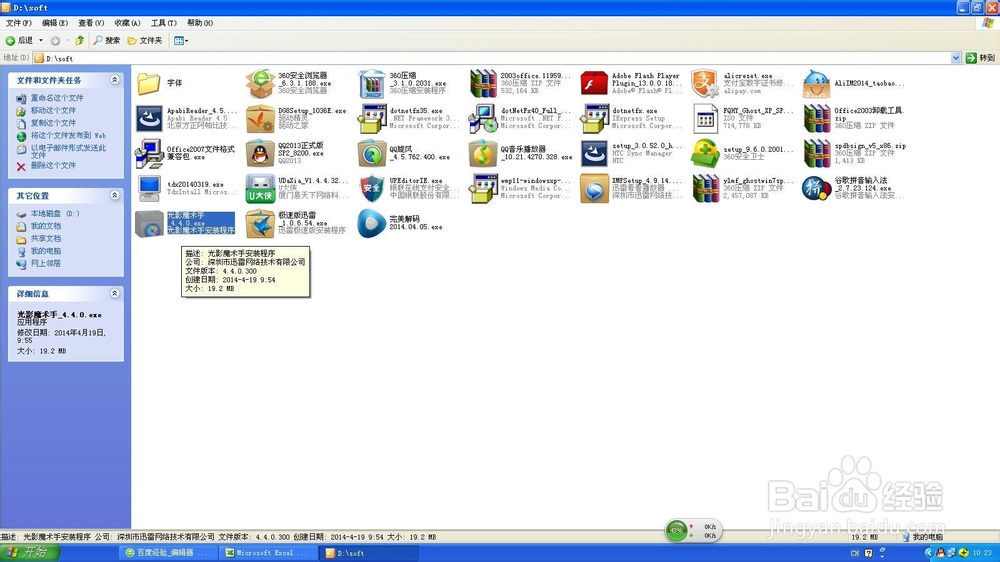Click 移动这个文件 link
Screen dimensions: 1000x562
[x=53, y=110]
